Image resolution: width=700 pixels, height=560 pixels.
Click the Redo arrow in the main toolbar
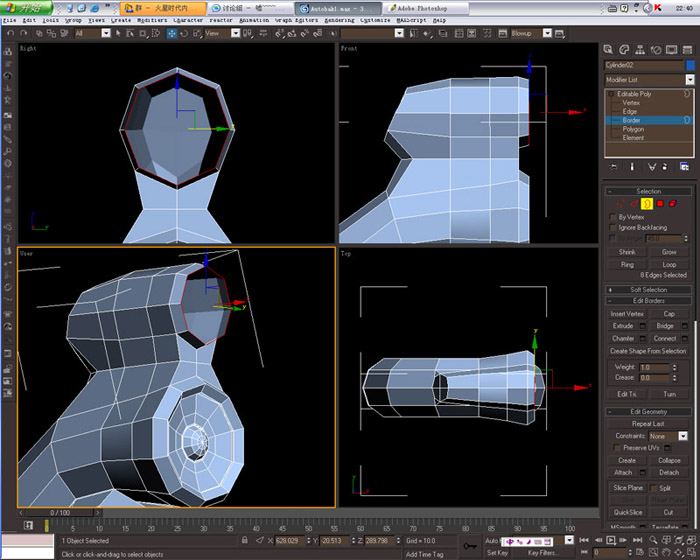tap(24, 33)
